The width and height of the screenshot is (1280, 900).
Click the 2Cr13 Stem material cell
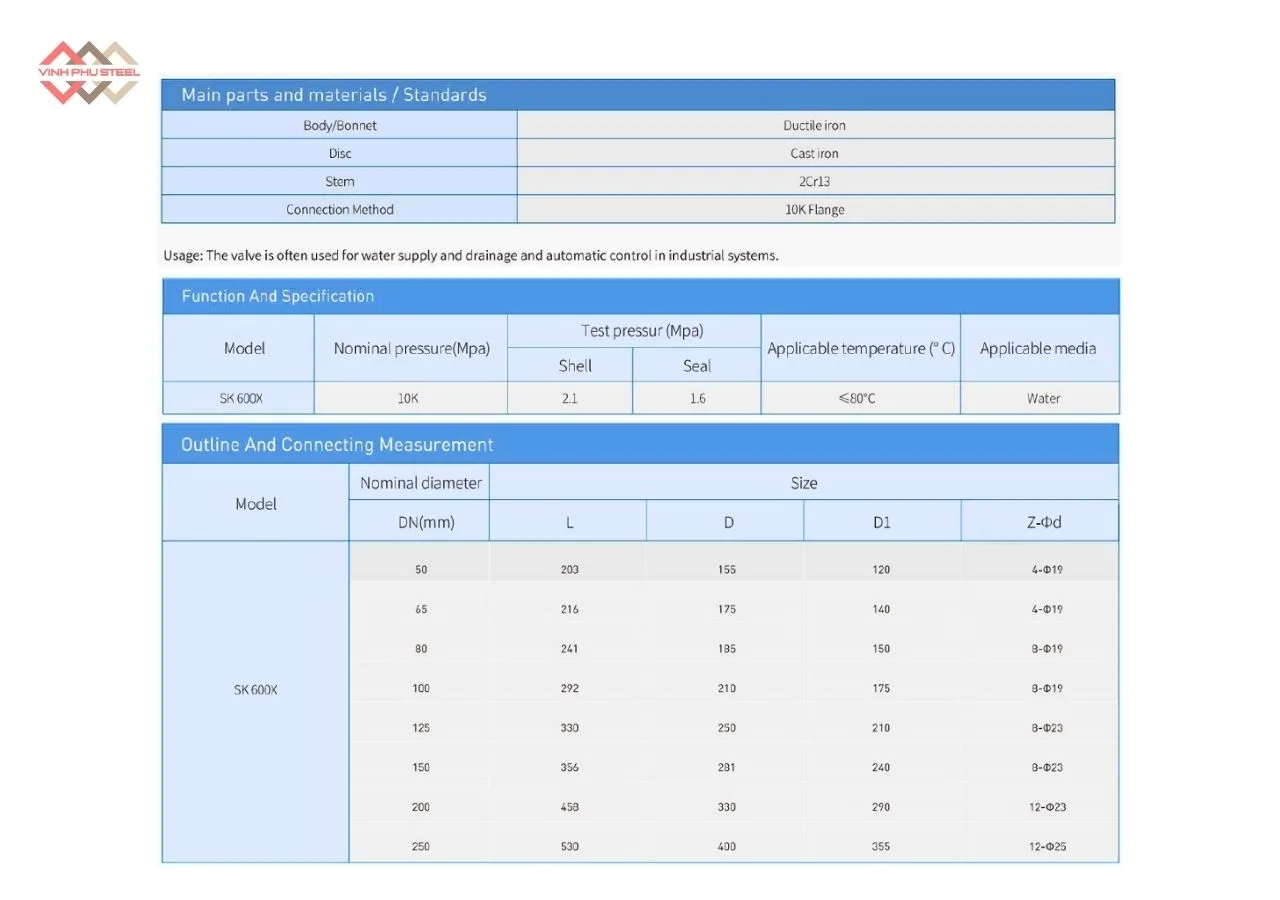(816, 181)
